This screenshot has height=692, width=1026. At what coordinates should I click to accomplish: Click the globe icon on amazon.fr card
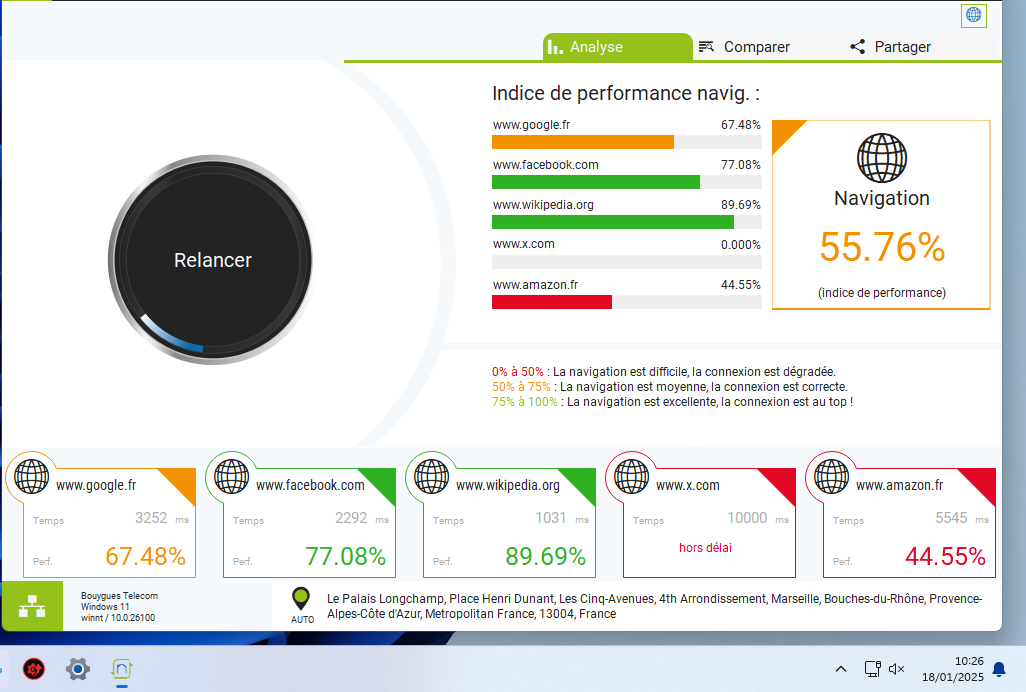[x=831, y=476]
